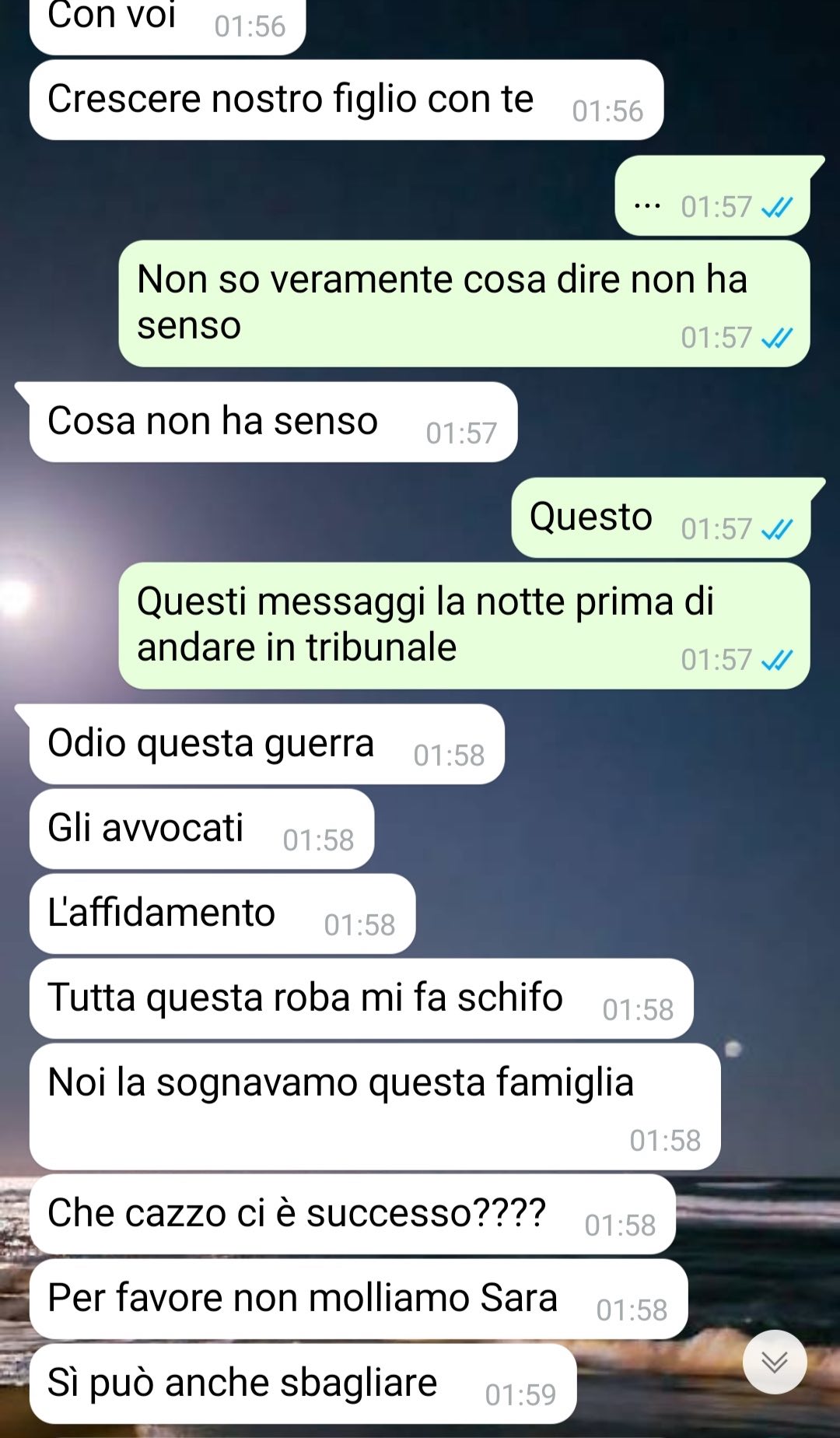Tap the scroll-to-bottom double chevron button
840x1438 pixels.
click(775, 1362)
